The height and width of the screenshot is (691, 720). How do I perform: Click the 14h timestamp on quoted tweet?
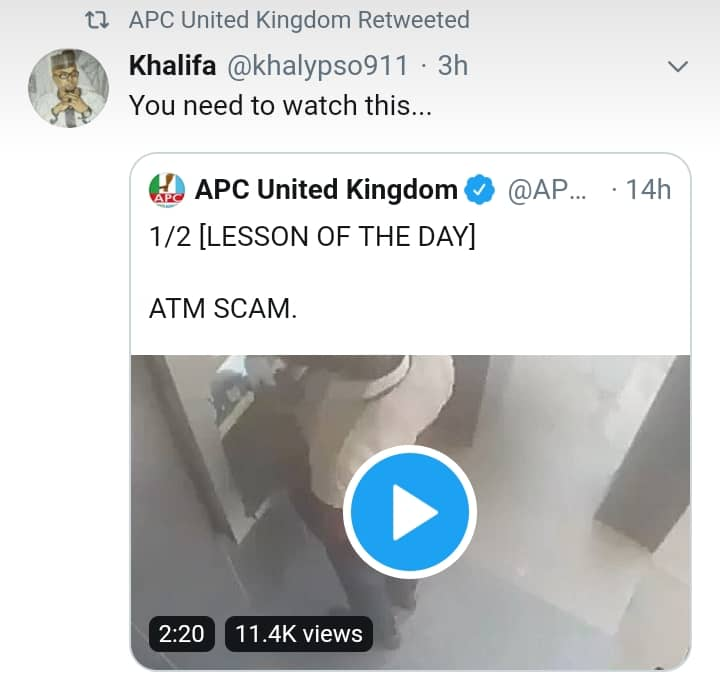pyautogui.click(x=648, y=189)
